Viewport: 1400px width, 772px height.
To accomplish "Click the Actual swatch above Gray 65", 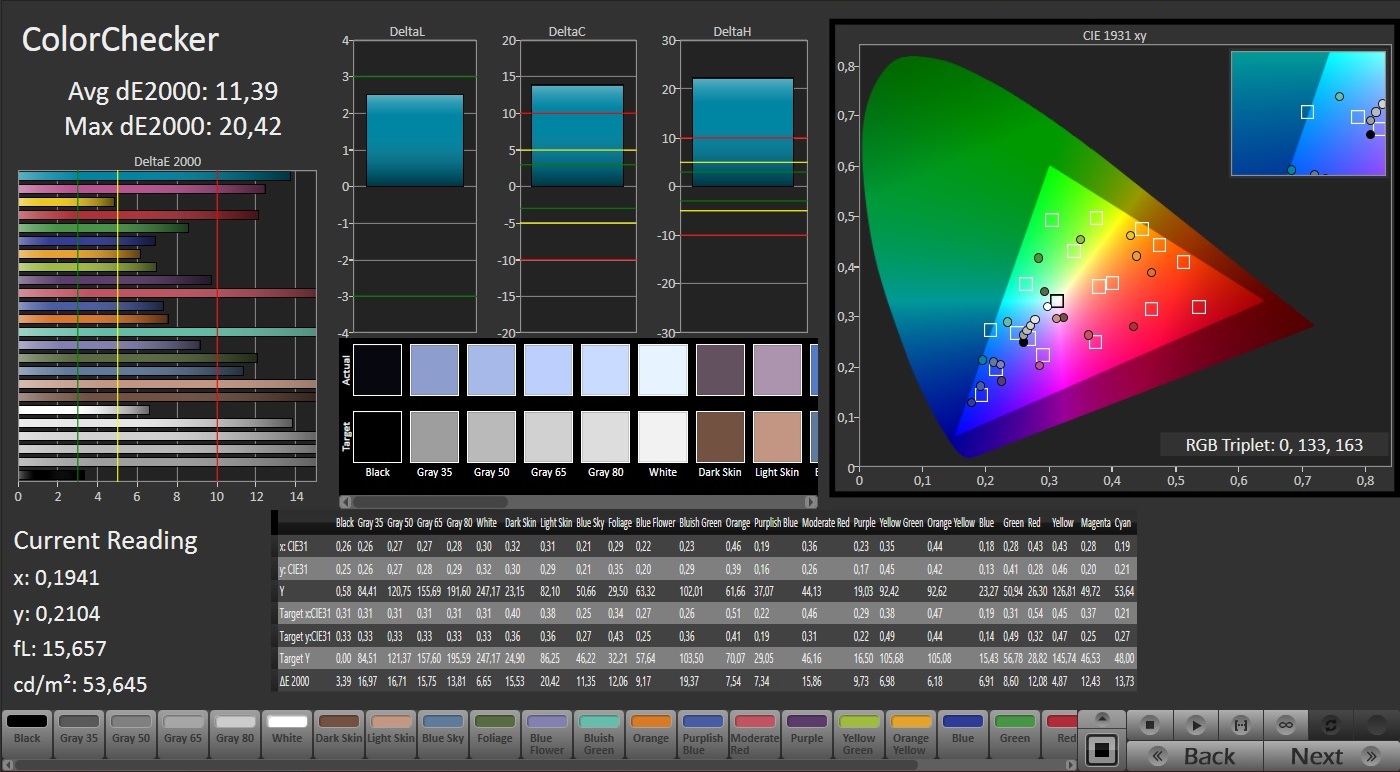I will [x=548, y=370].
